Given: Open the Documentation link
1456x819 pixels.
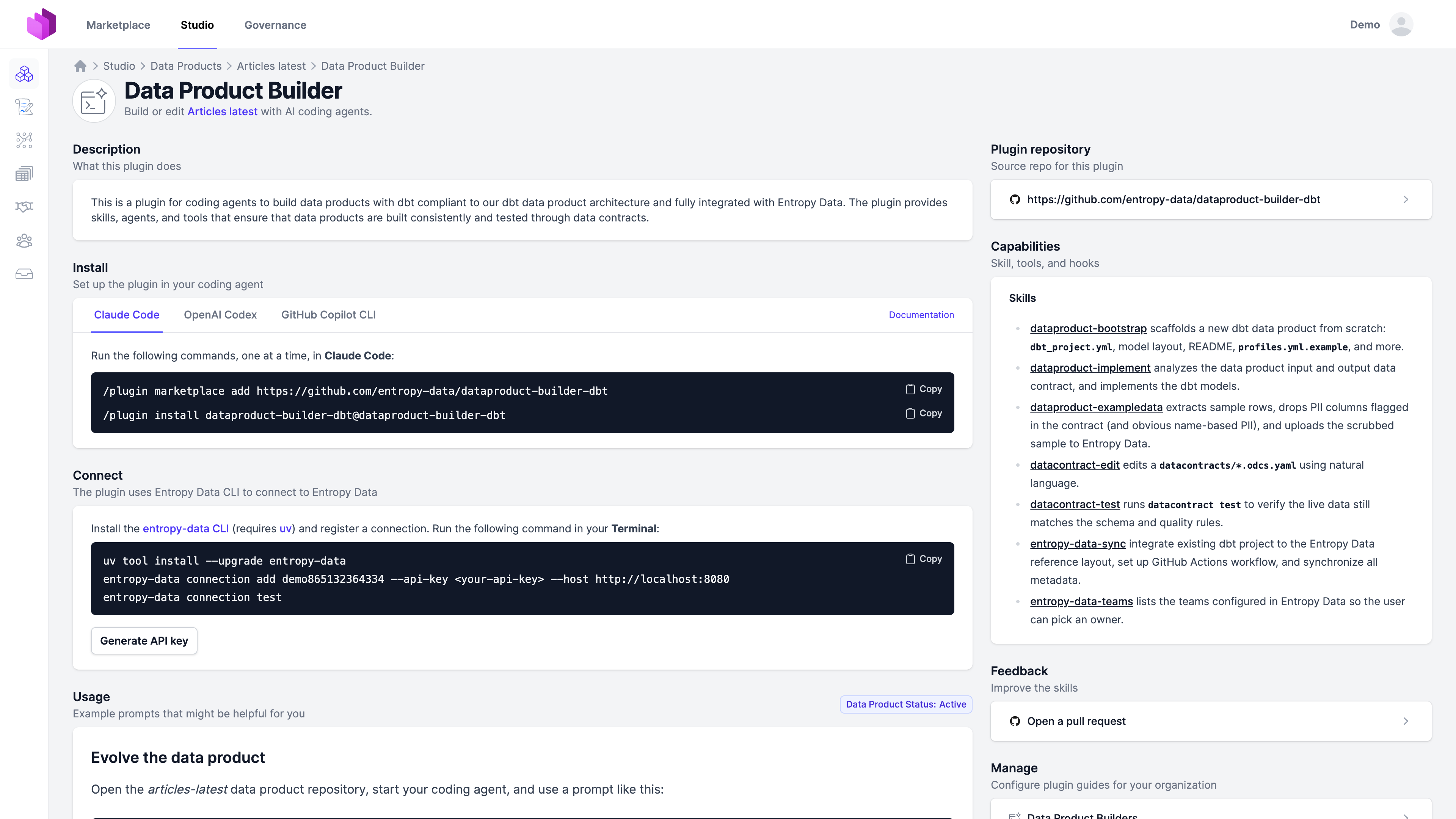Looking at the screenshot, I should pos(921,315).
